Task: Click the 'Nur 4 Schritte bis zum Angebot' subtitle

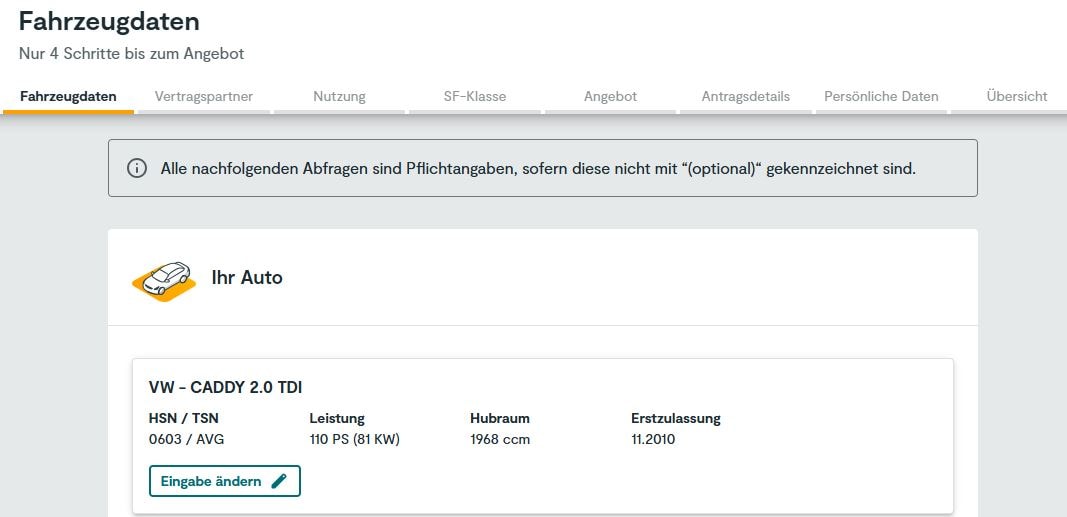Action: tap(131, 54)
